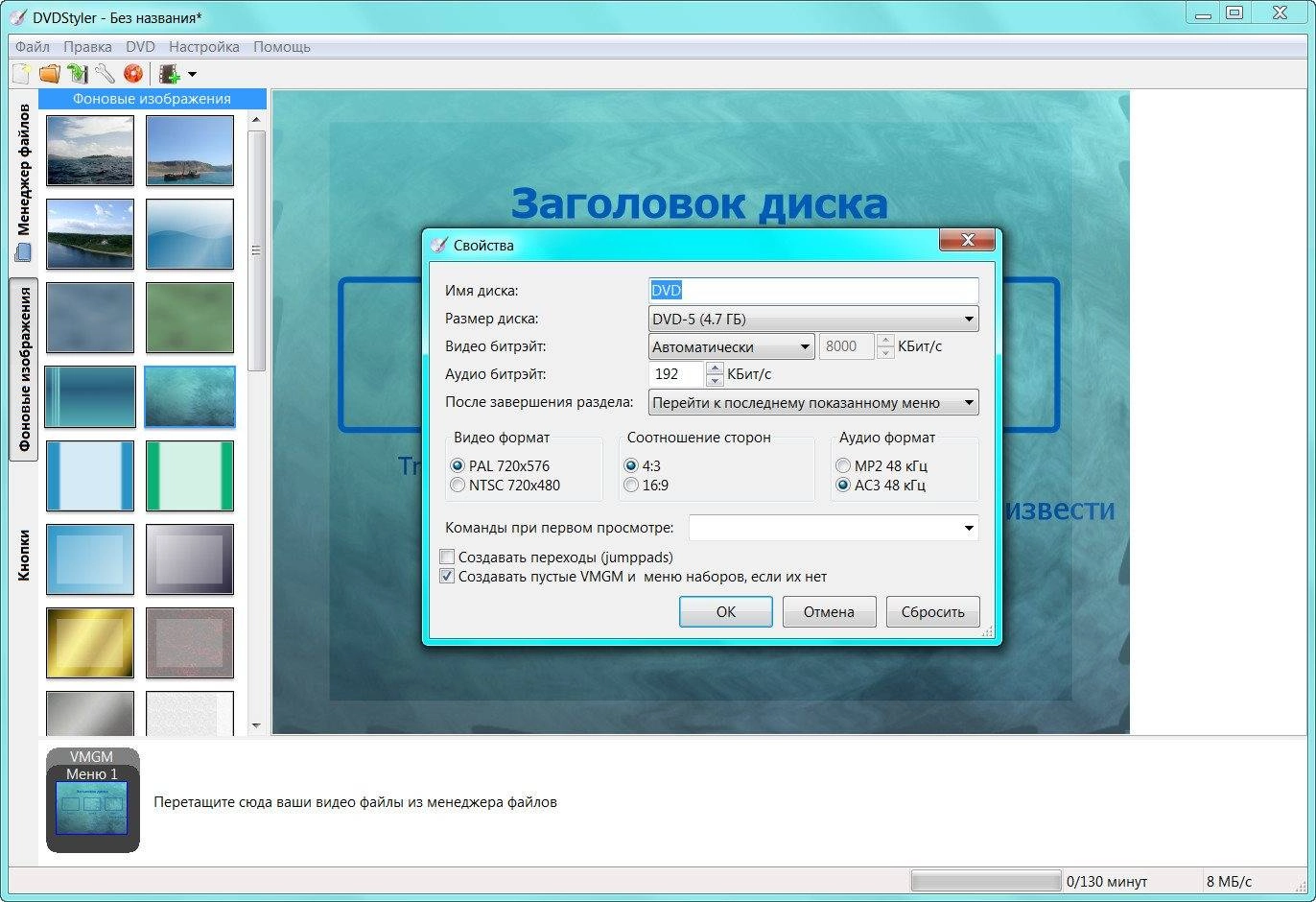Click the Отмена button
This screenshot has height=902, width=1316.
tap(829, 611)
